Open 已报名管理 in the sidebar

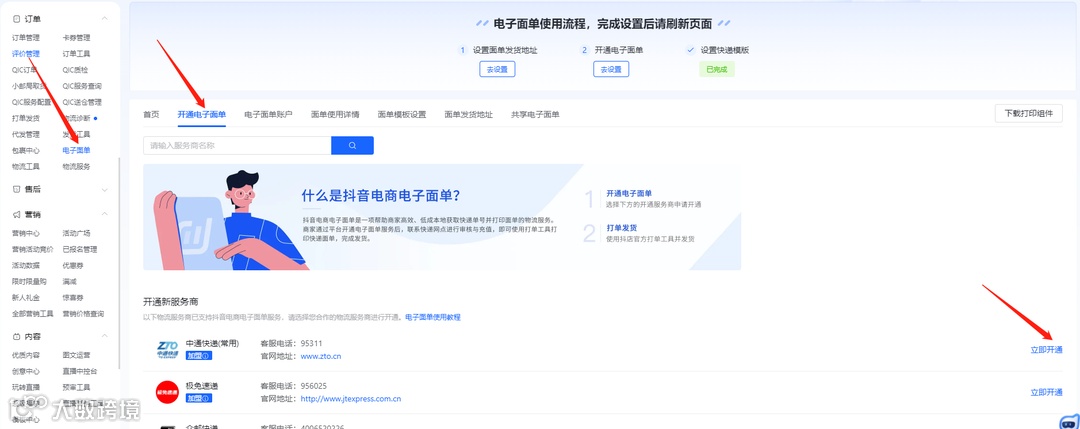(79, 249)
